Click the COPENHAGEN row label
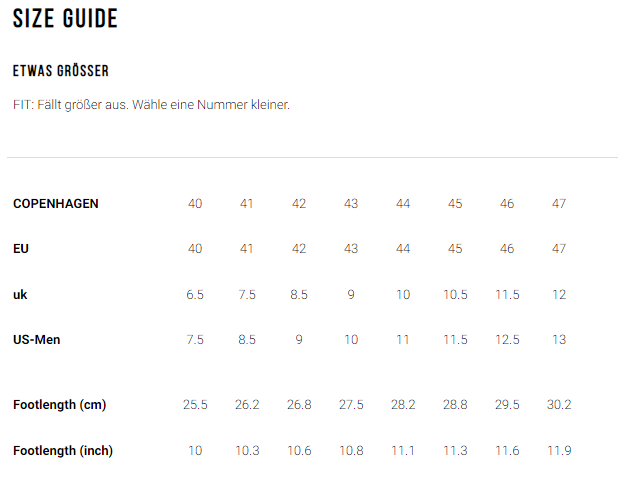The width and height of the screenshot is (625, 480). pyautogui.click(x=56, y=204)
